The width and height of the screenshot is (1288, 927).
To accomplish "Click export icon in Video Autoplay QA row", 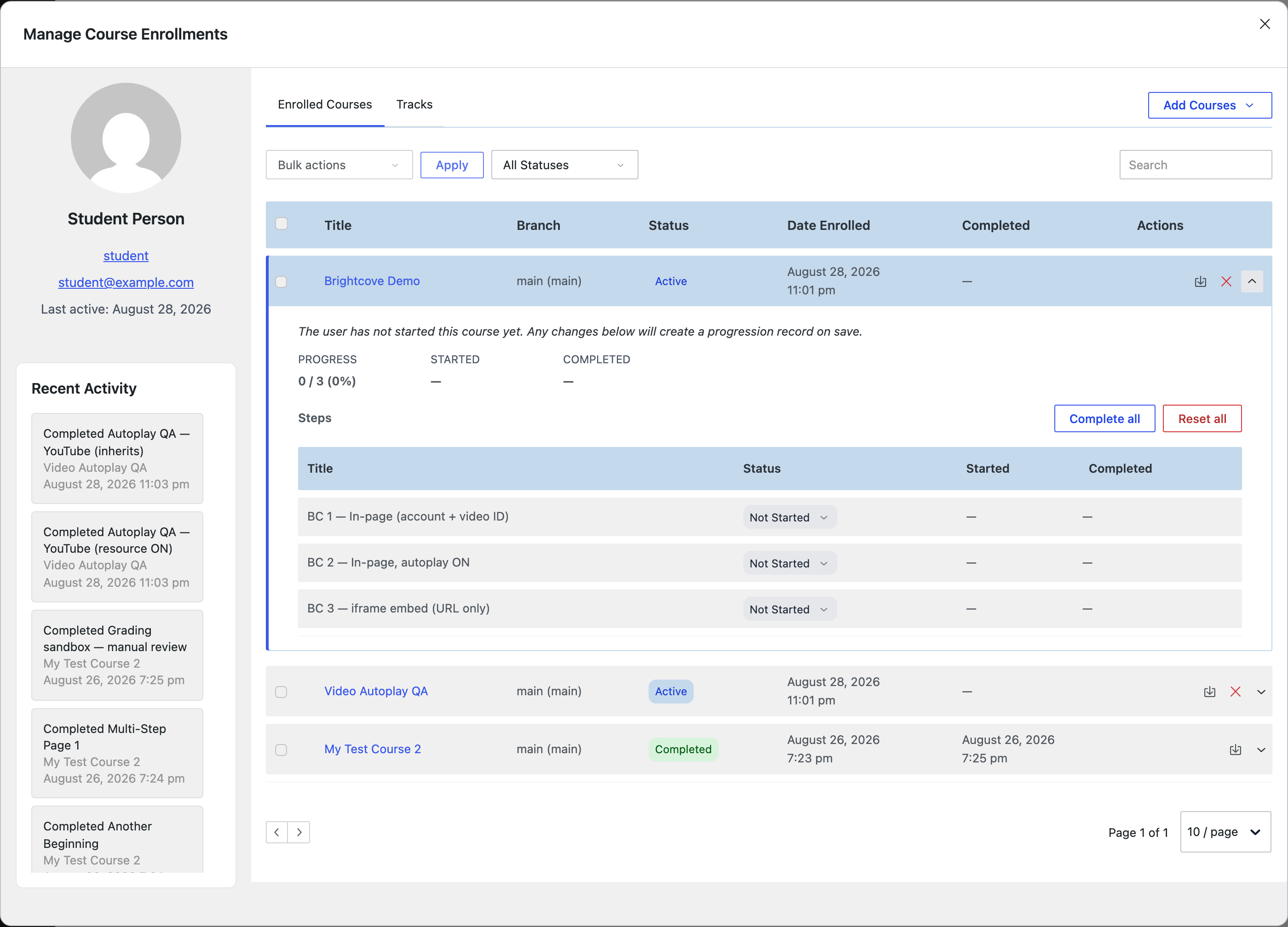I will pos(1210,692).
